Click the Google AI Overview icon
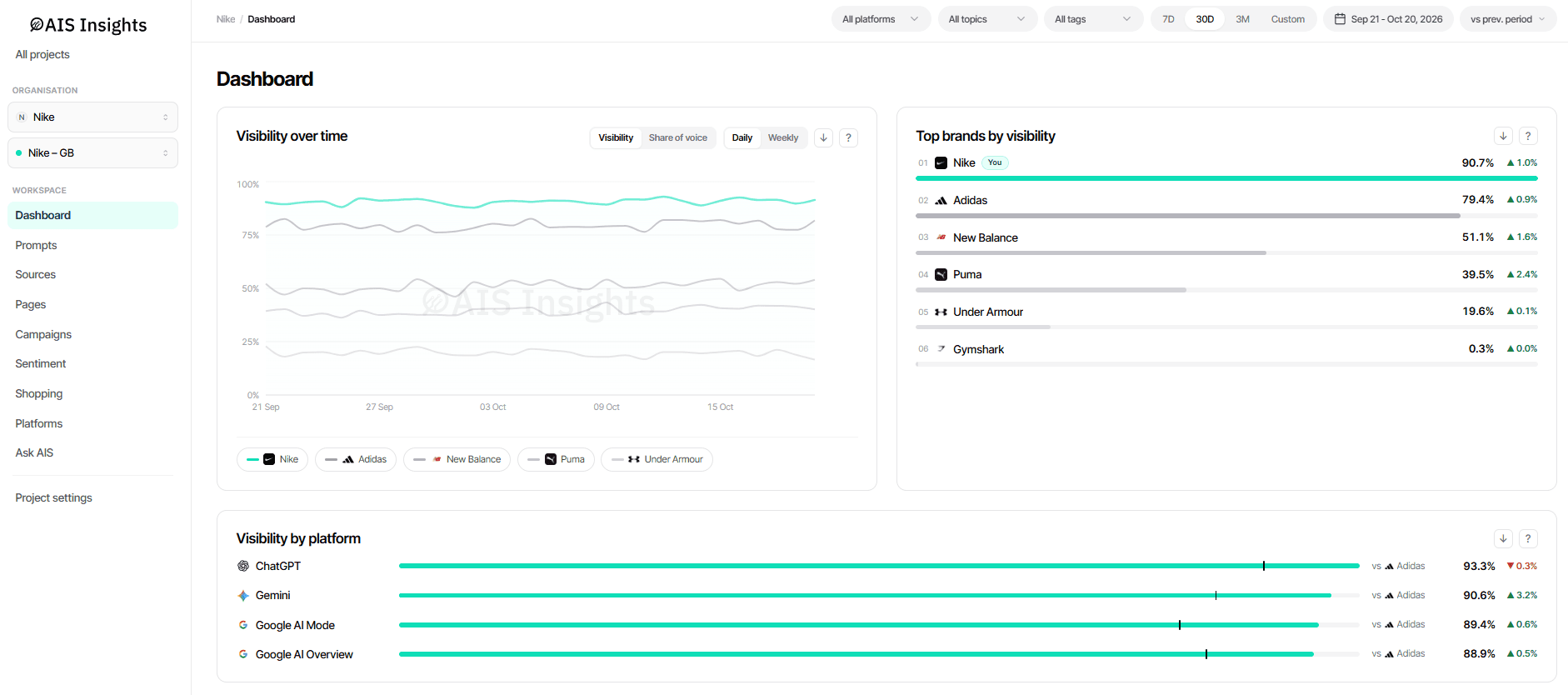This screenshot has height=695, width=1568. 243,654
